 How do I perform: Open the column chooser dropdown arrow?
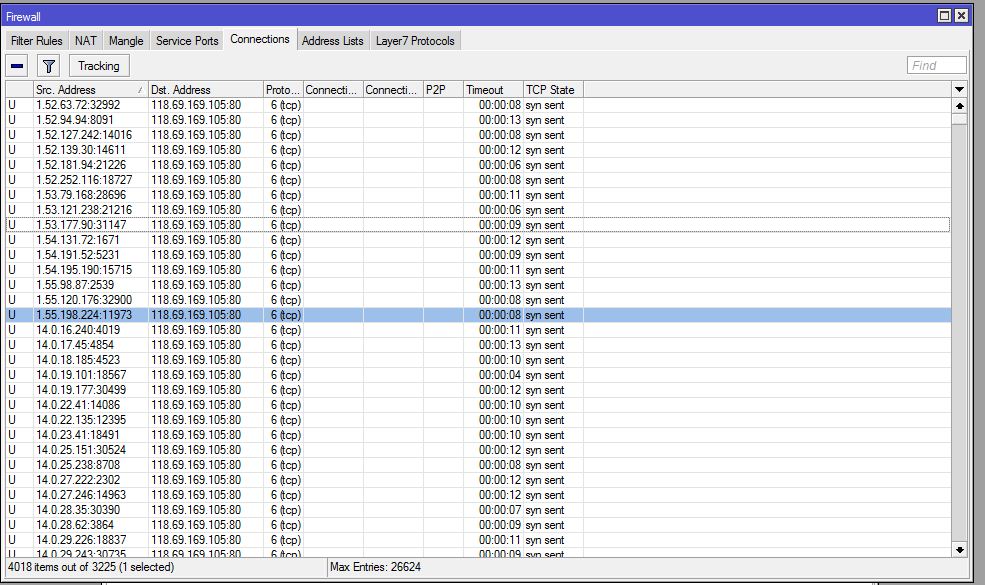(959, 89)
